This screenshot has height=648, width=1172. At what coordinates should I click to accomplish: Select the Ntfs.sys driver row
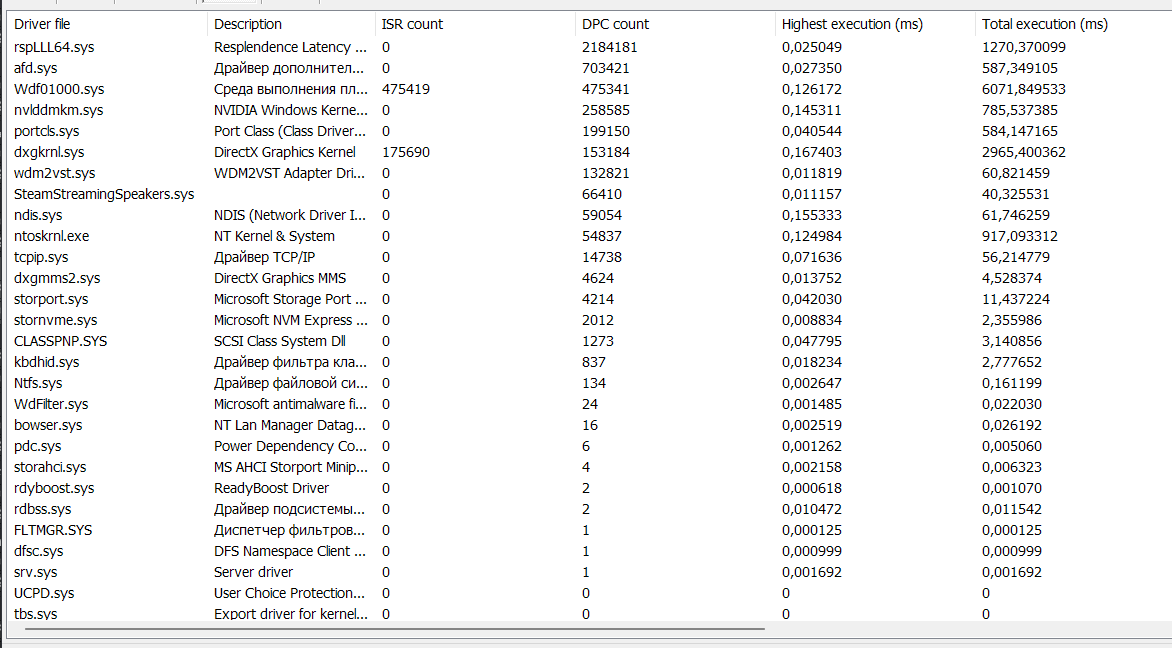590,383
